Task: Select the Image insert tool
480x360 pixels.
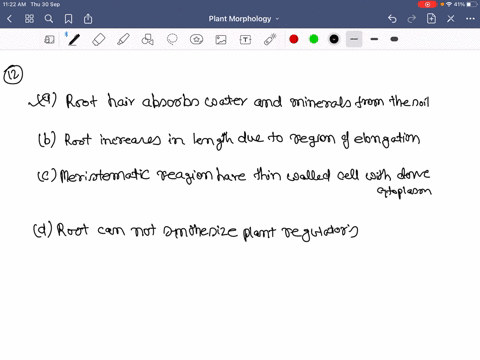Action: coord(221,40)
